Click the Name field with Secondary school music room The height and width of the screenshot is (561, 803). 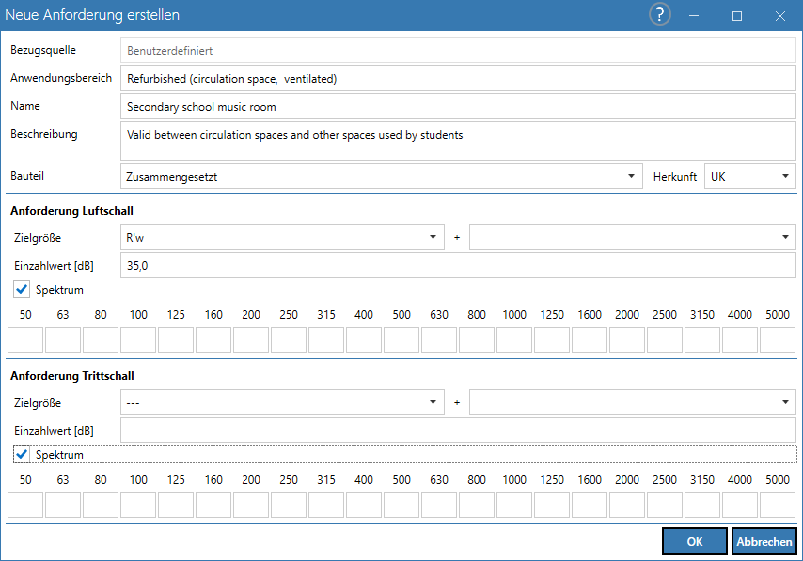(458, 107)
